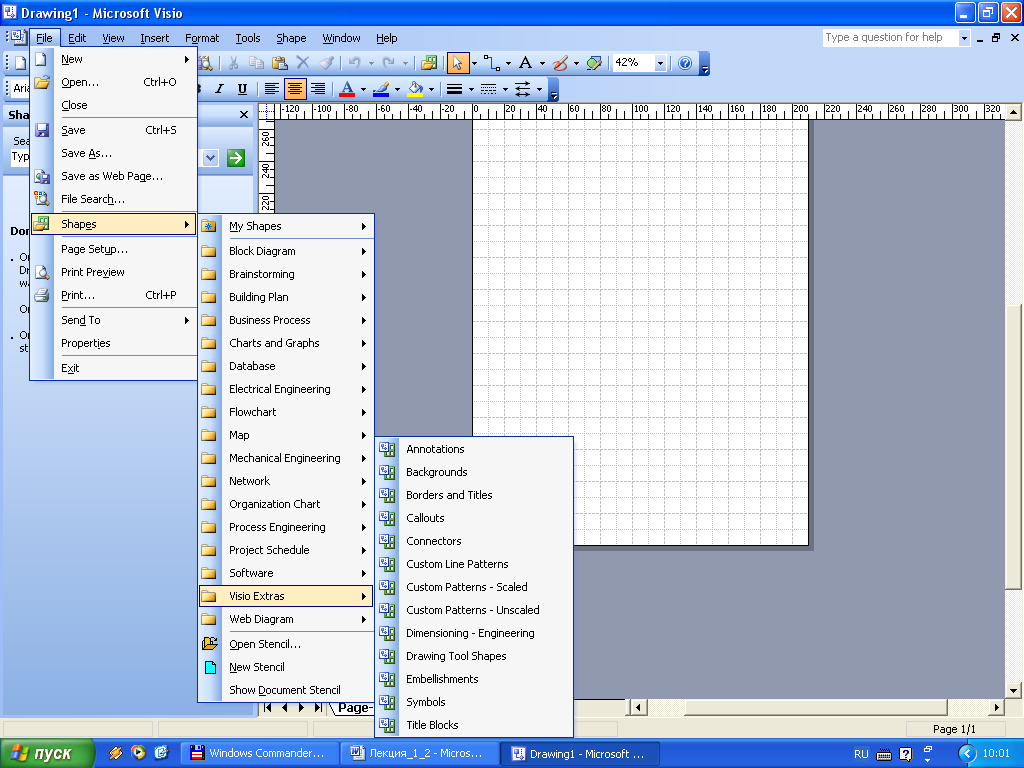Click the Paste clipboard icon
The height and width of the screenshot is (768, 1024).
[280, 63]
